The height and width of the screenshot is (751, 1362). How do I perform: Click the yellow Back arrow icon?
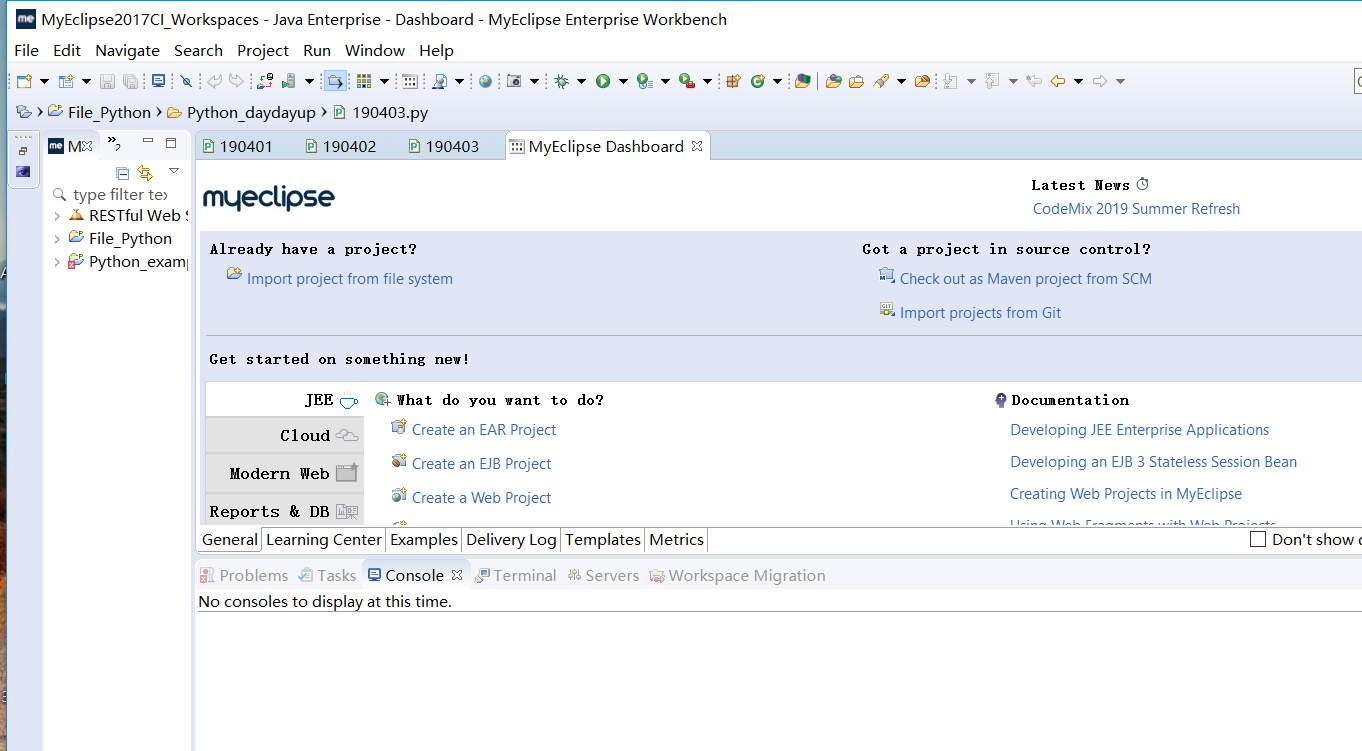(x=1057, y=81)
